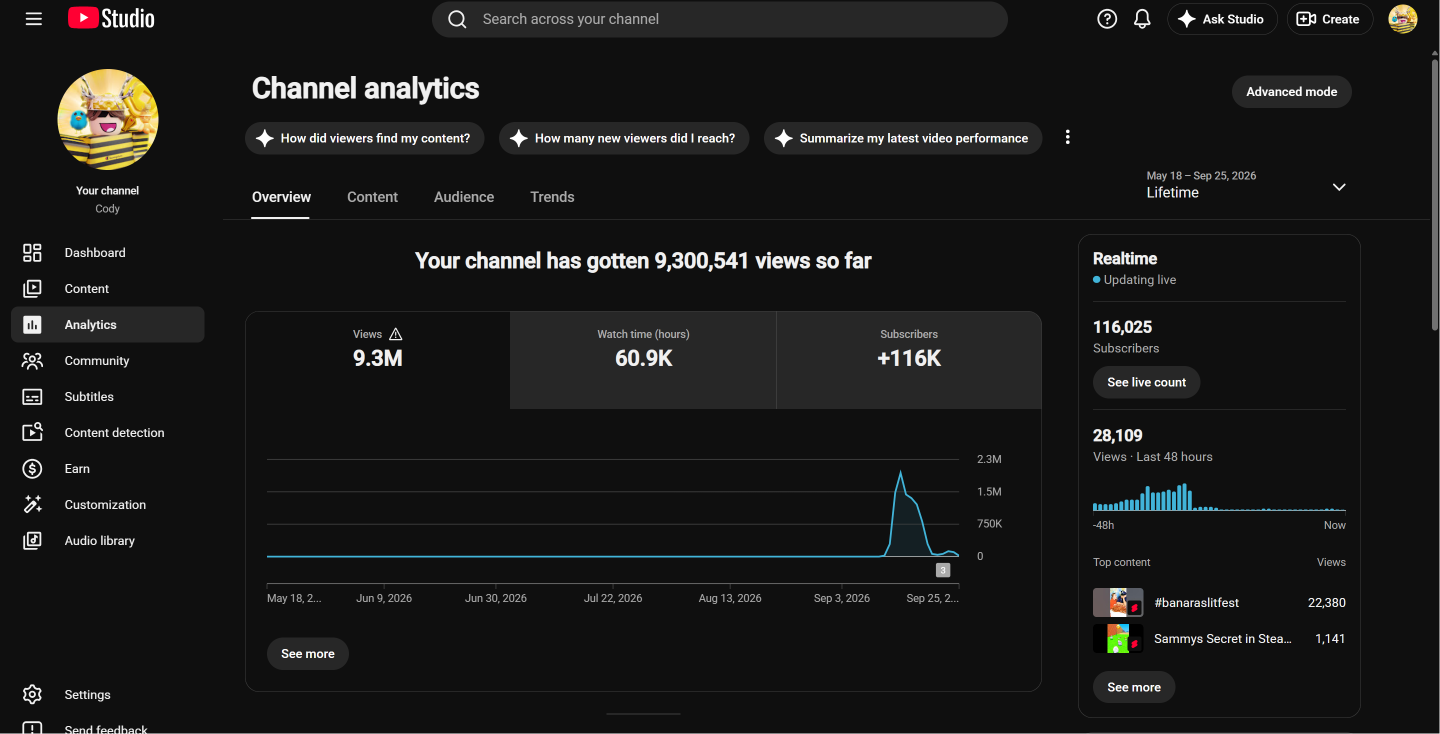Click the Content detection icon
The image size is (1440, 734).
click(x=32, y=433)
